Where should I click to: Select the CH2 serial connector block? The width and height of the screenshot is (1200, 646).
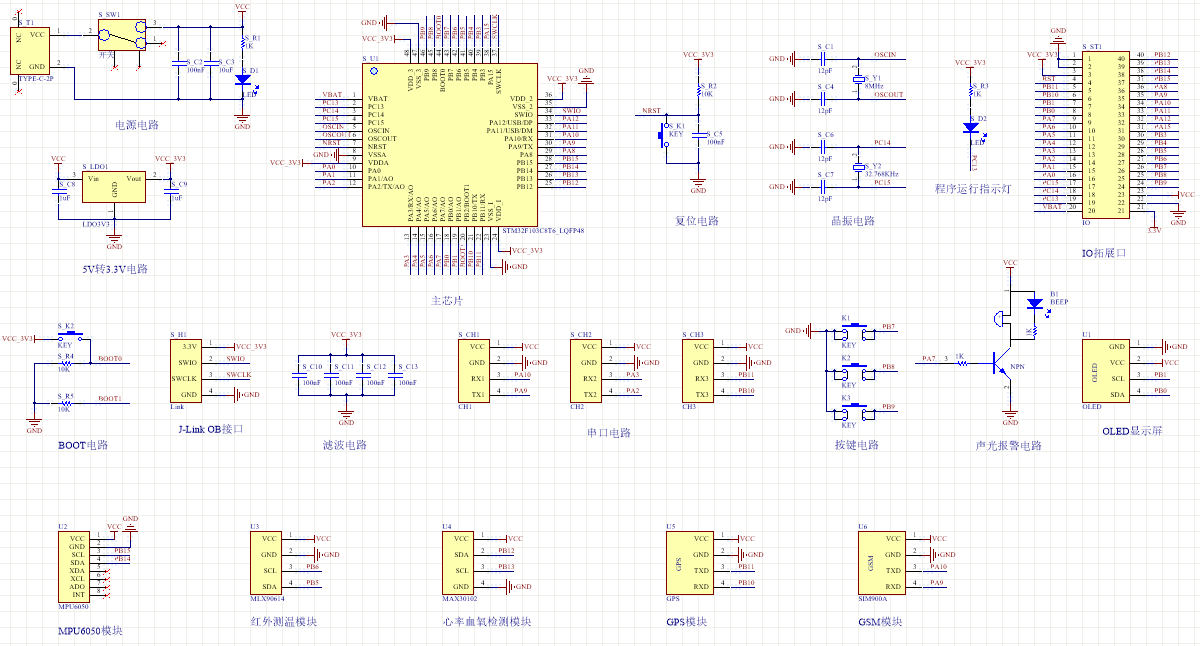[x=586, y=371]
